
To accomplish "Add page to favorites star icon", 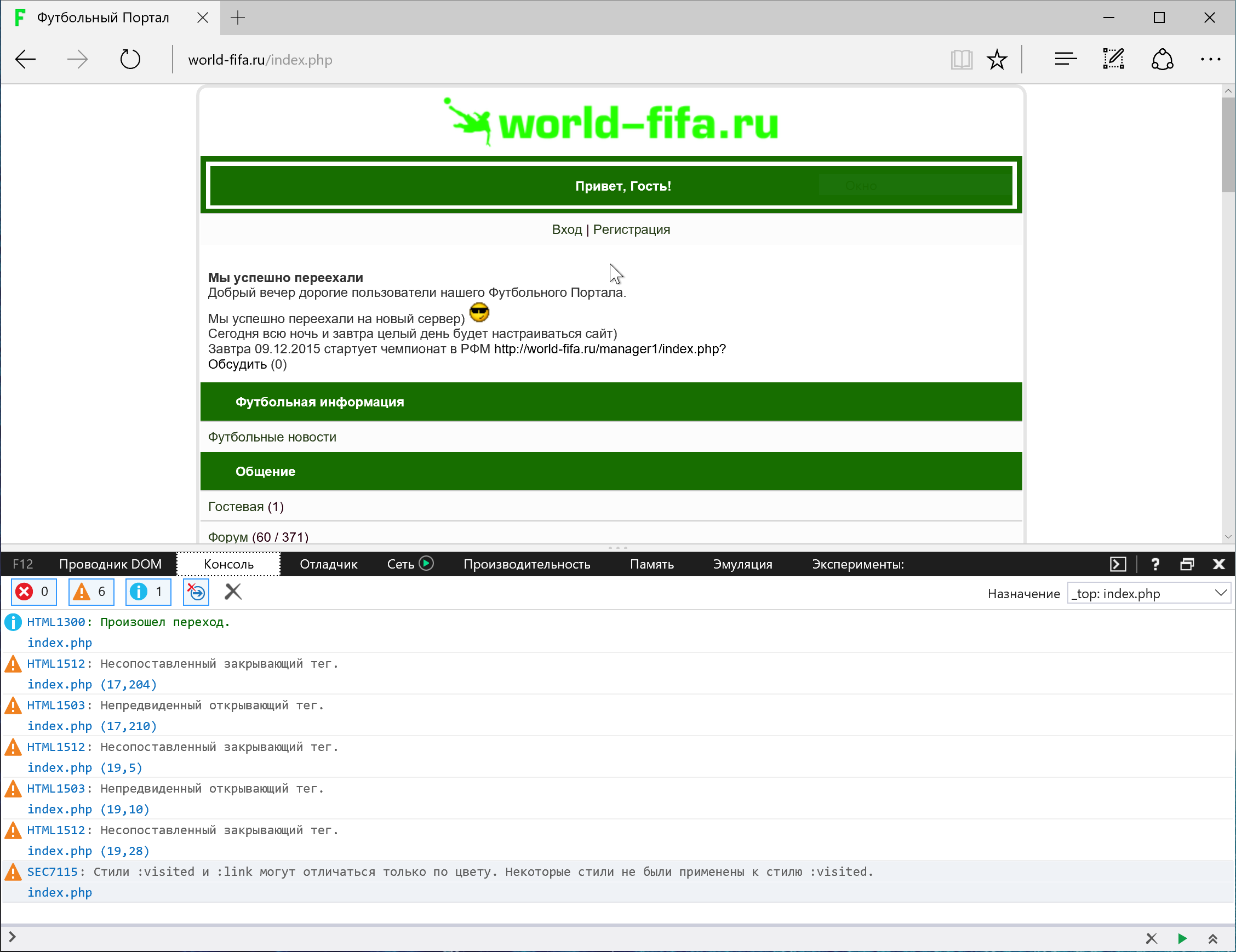I will 997,59.
